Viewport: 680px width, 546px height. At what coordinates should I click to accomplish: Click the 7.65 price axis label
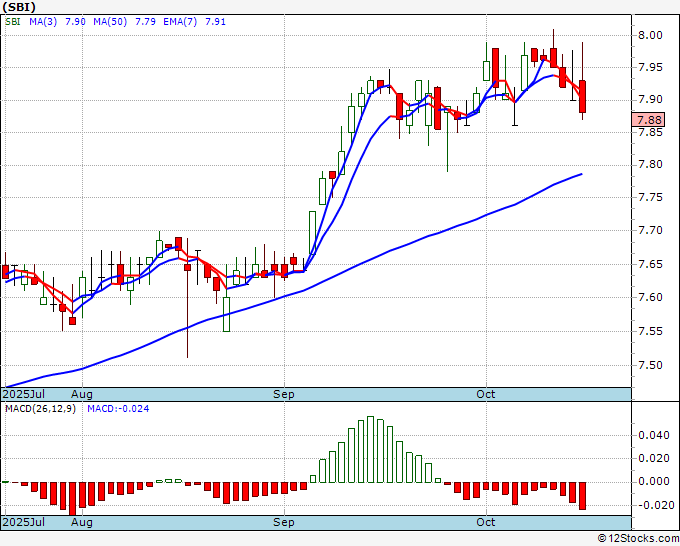[650, 264]
